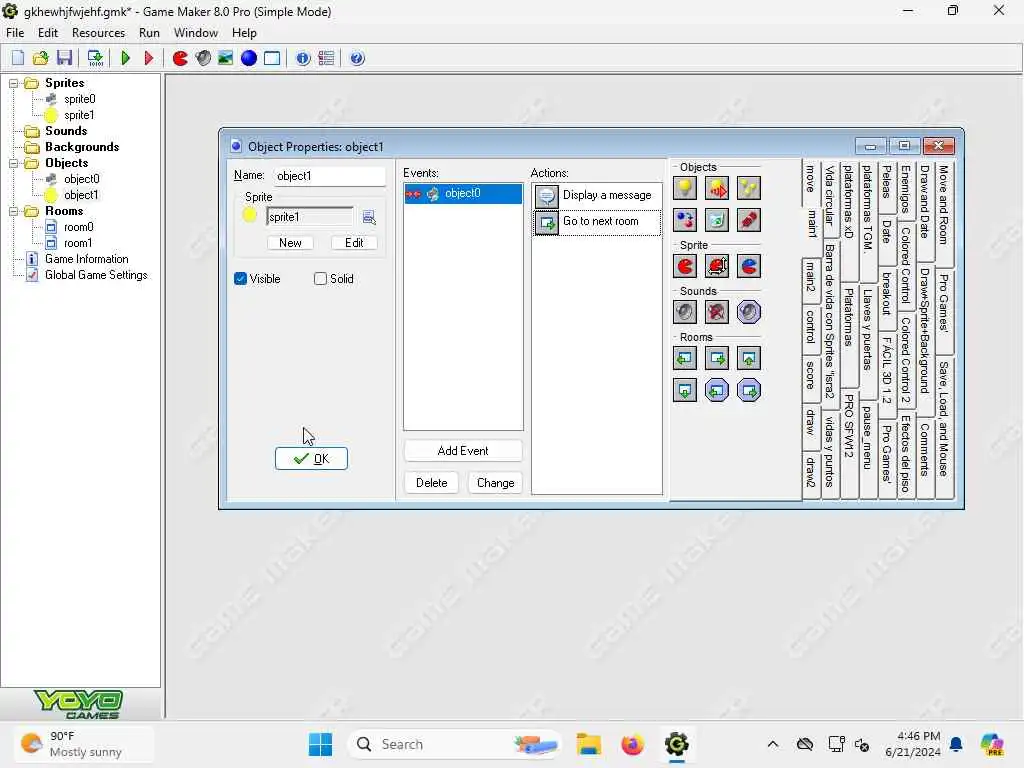Pick the Create Instance light bulb action
This screenshot has height=768, width=1024.
click(684, 188)
